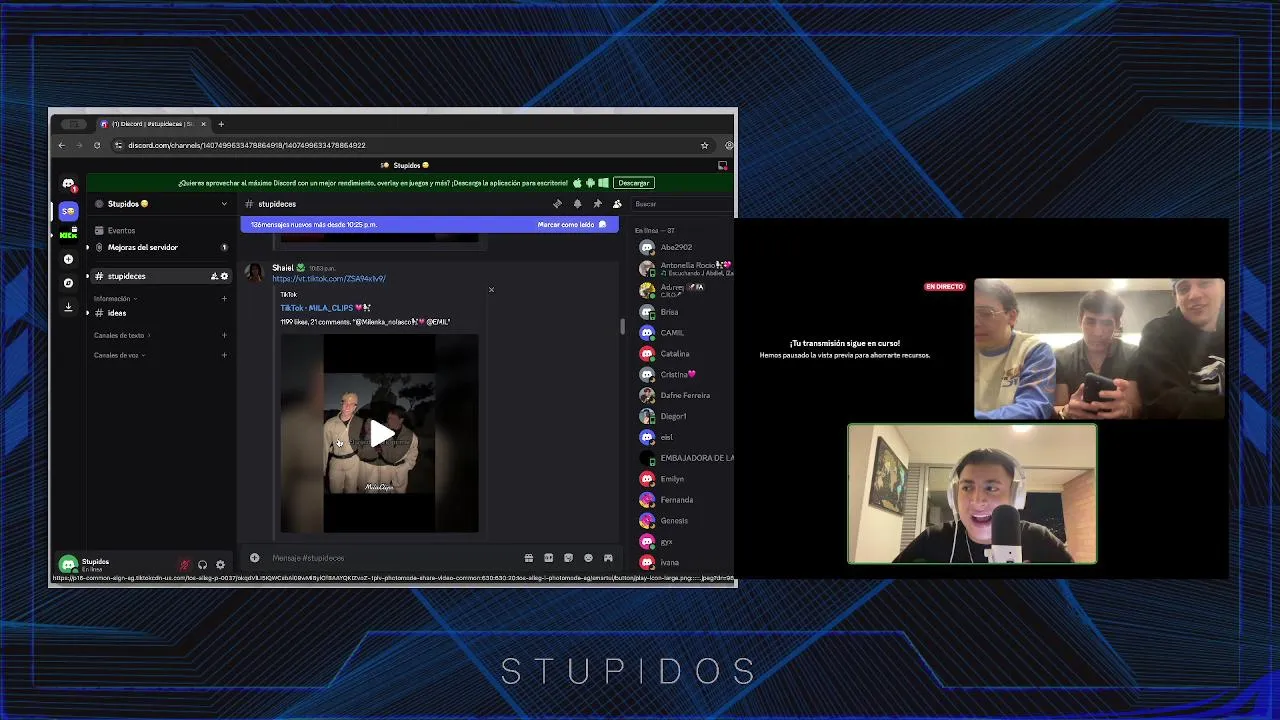Add channel to Información category
The height and width of the screenshot is (720, 1280).
(224, 298)
